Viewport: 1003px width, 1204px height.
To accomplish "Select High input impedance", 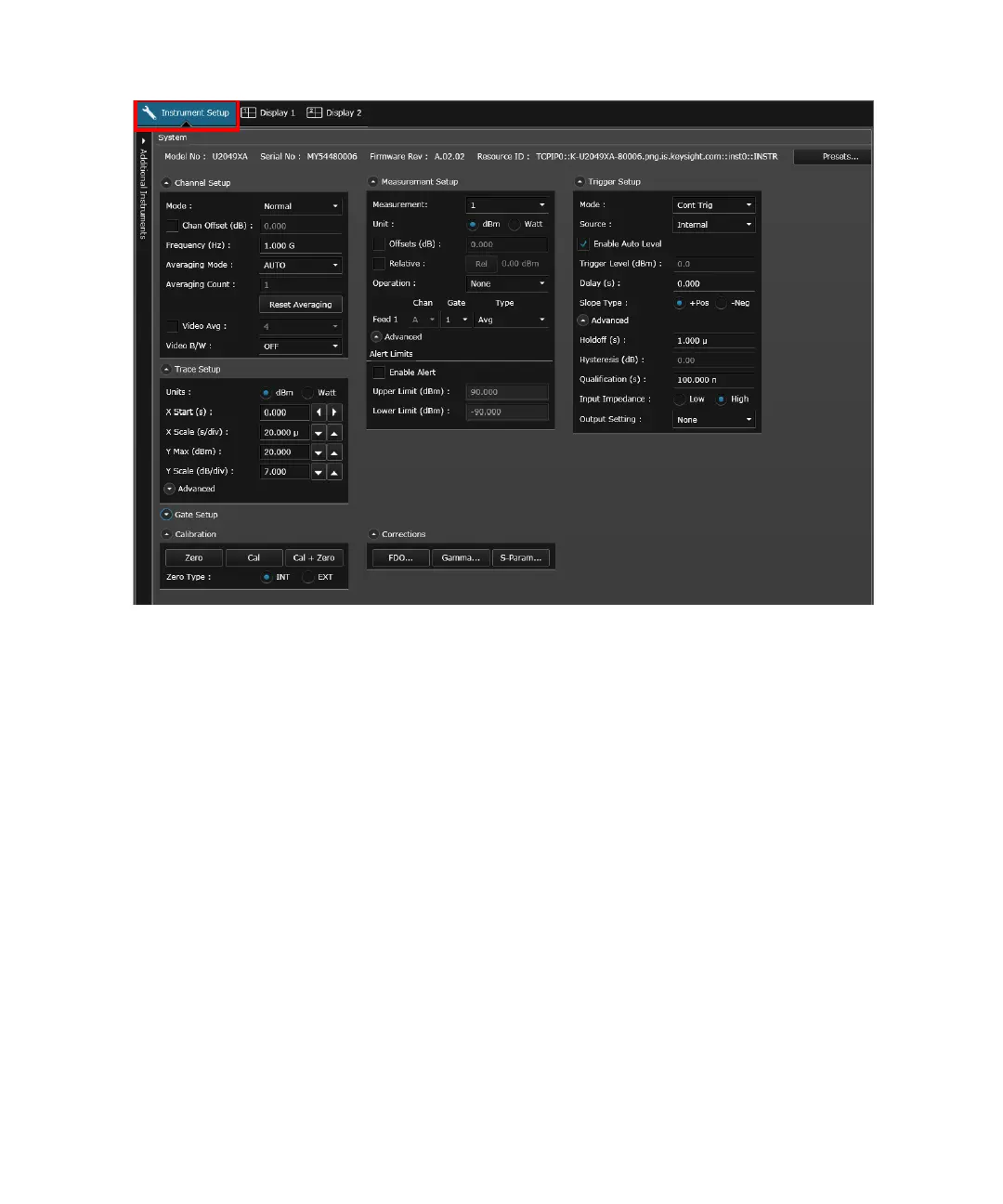I will tap(721, 399).
